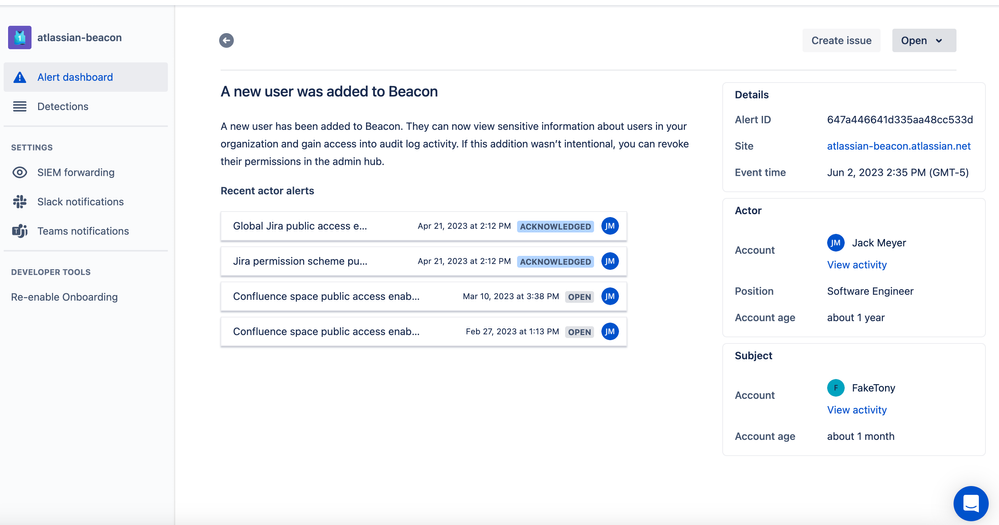
Task: Click the Alert ID value 647a446641d335aa48cc533d
Action: [900, 120]
